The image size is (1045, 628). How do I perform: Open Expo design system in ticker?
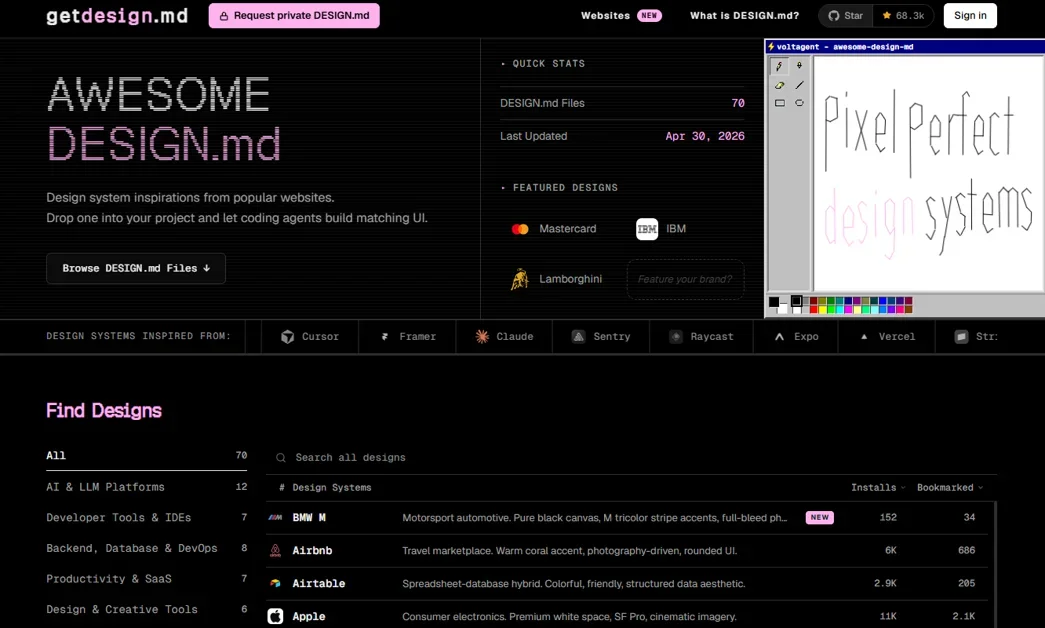coord(796,337)
